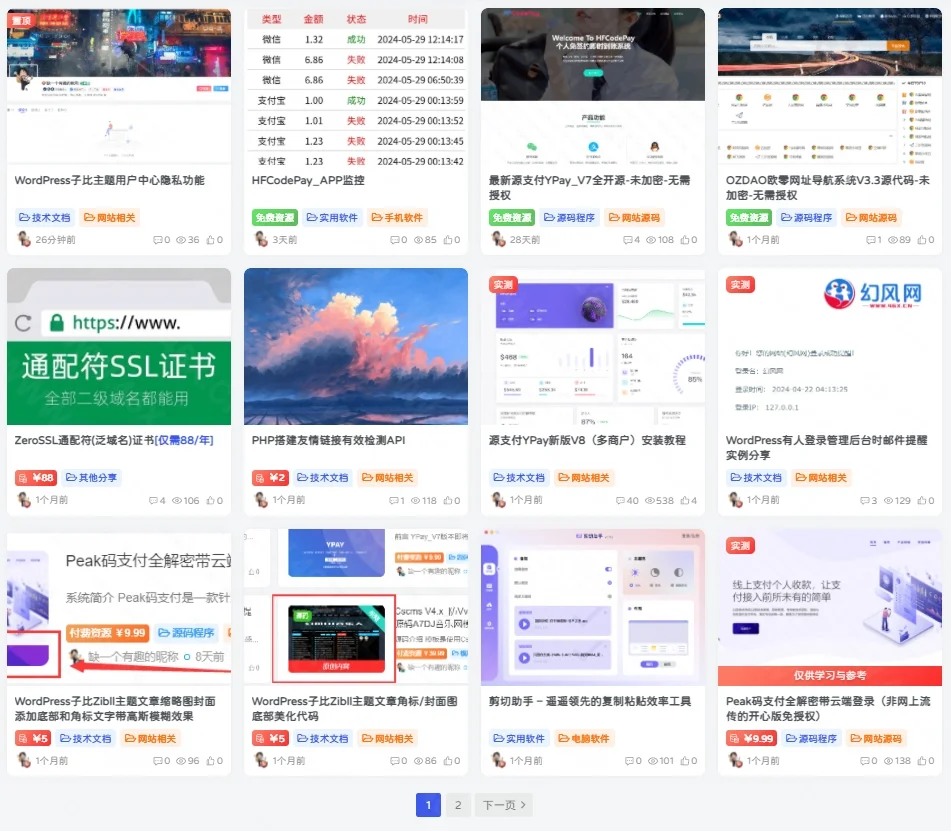Select 源码程序 tag on Peak码支付 card

(x=811, y=739)
